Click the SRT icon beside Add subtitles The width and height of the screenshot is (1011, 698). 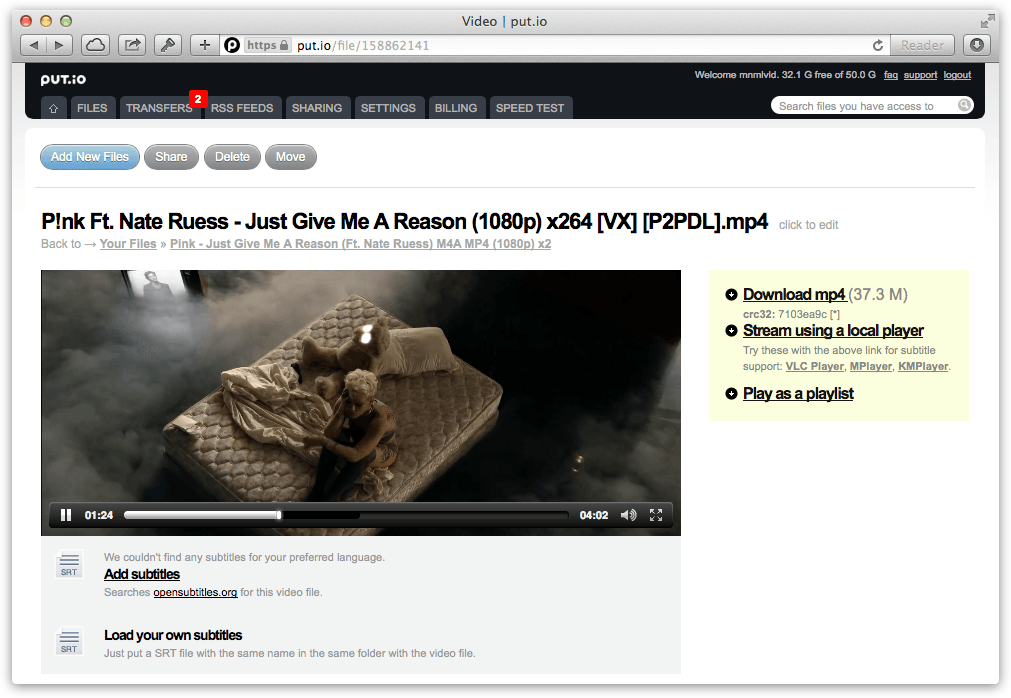click(69, 564)
